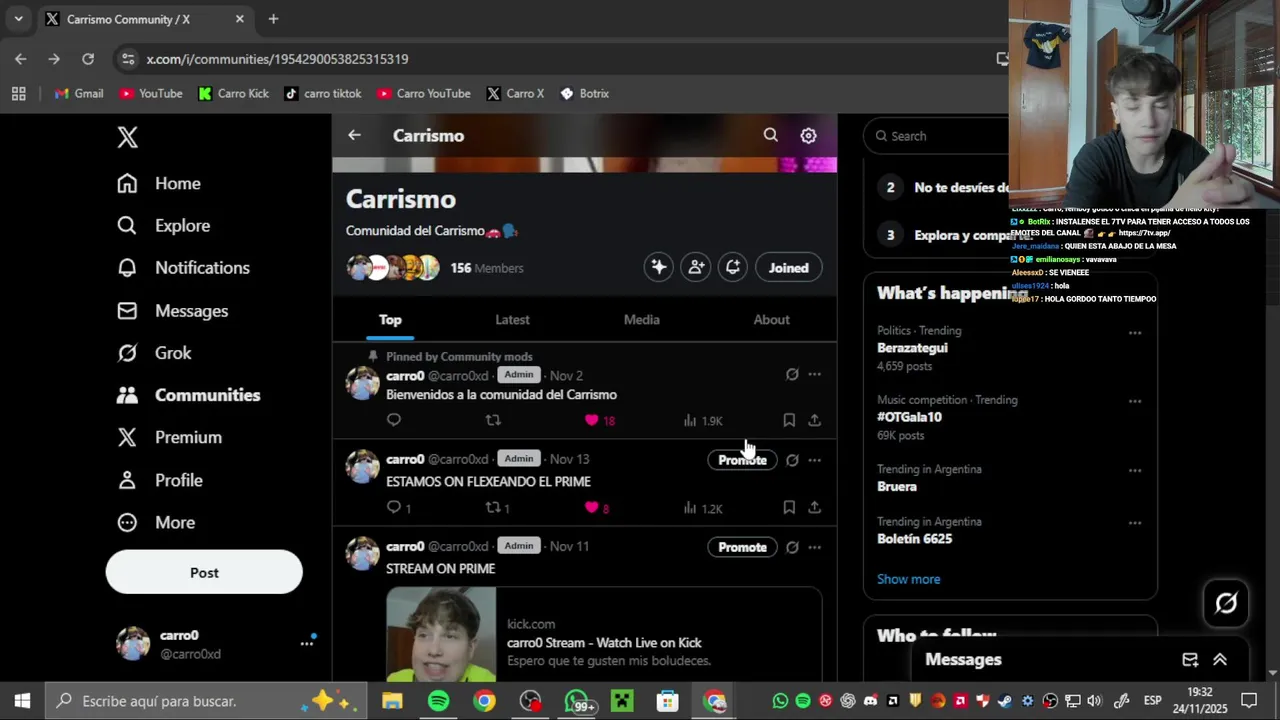Screen dimensions: 1280x720
Task: Open more options on the Nov 13 post
Action: [814, 460]
